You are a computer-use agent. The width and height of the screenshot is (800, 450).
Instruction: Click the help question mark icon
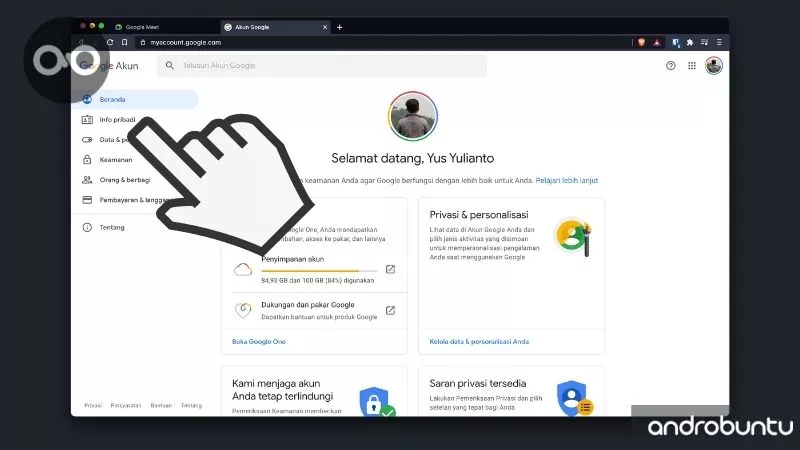670,66
